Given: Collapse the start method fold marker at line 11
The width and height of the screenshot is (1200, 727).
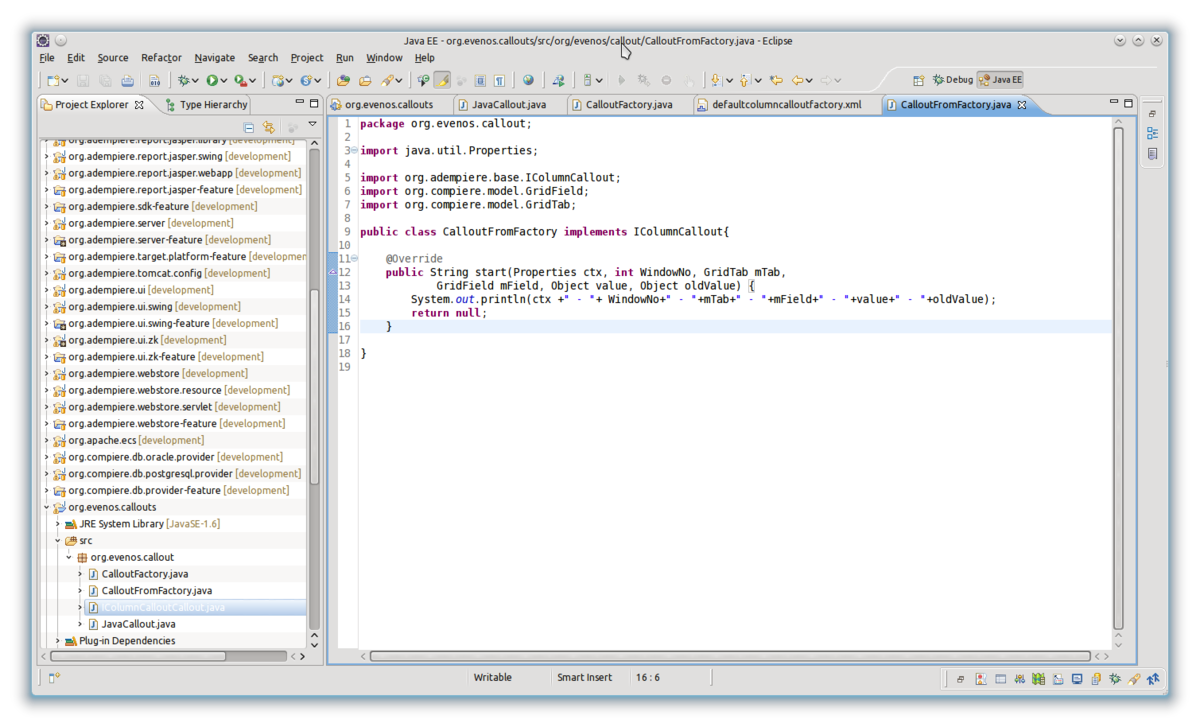Looking at the screenshot, I should coord(354,259).
